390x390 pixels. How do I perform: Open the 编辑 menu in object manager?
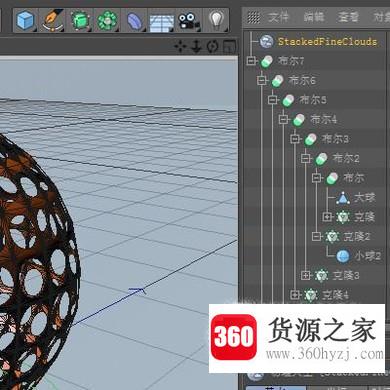[x=314, y=17]
